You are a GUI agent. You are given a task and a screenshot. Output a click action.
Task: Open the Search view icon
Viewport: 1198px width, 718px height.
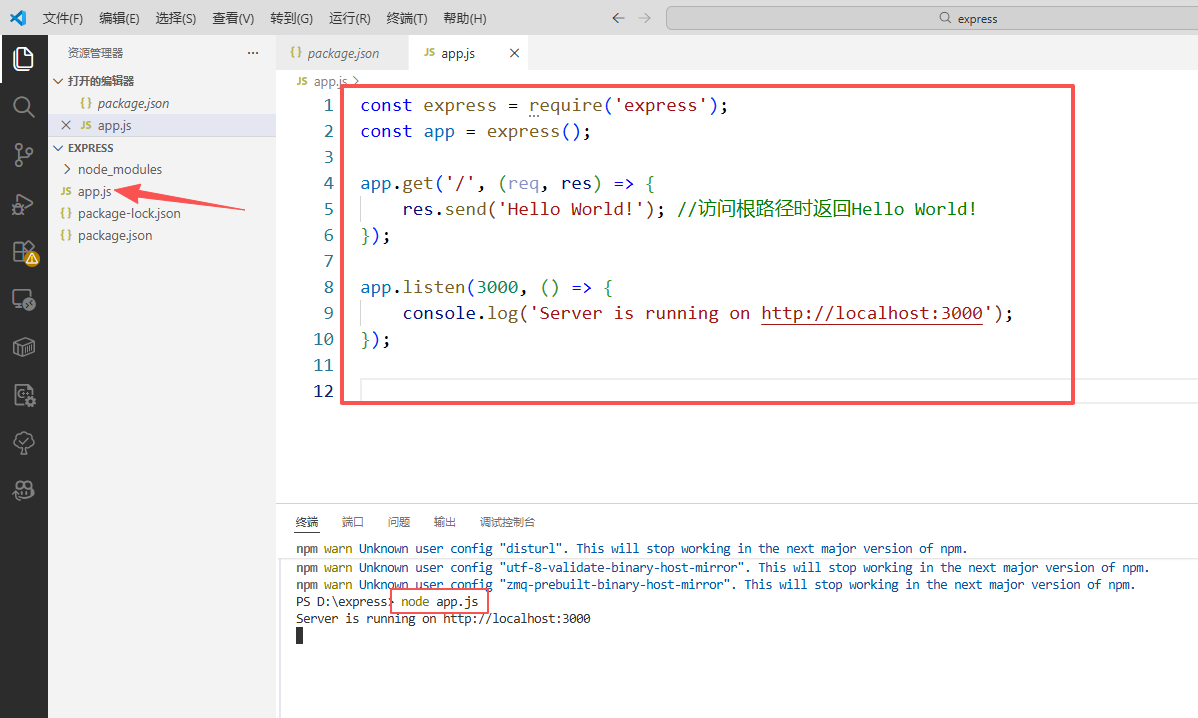pyautogui.click(x=23, y=107)
